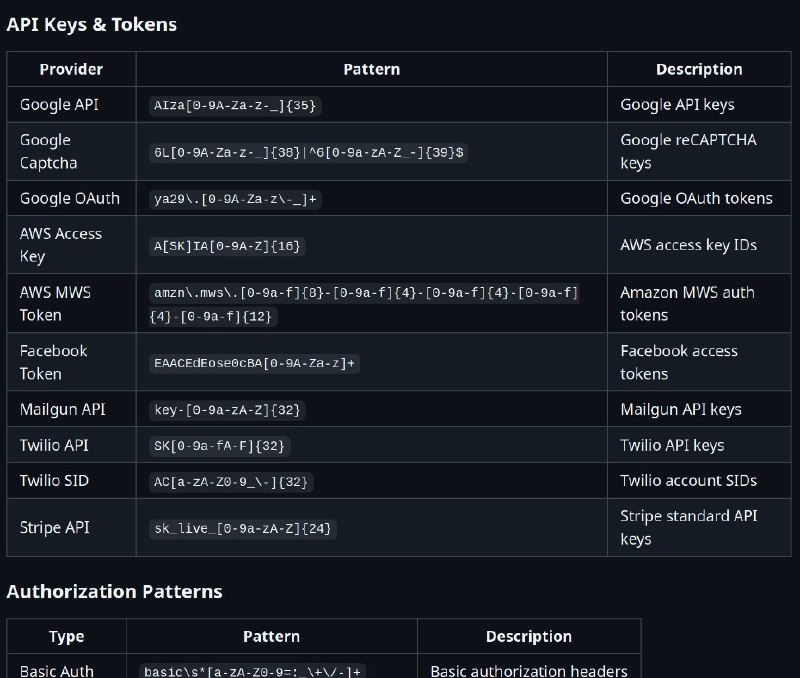Click the "Description" header in the Authorization Patterns table
800x678 pixels.
(529, 637)
